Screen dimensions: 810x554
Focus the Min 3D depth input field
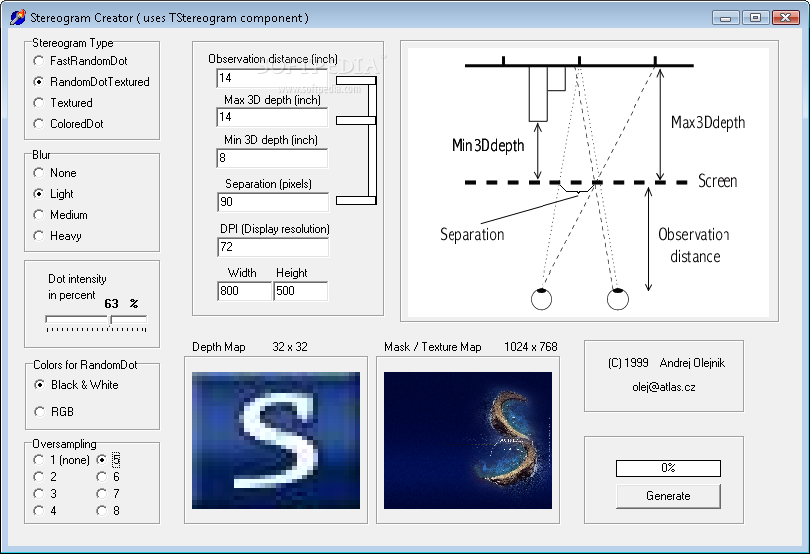coord(272,158)
